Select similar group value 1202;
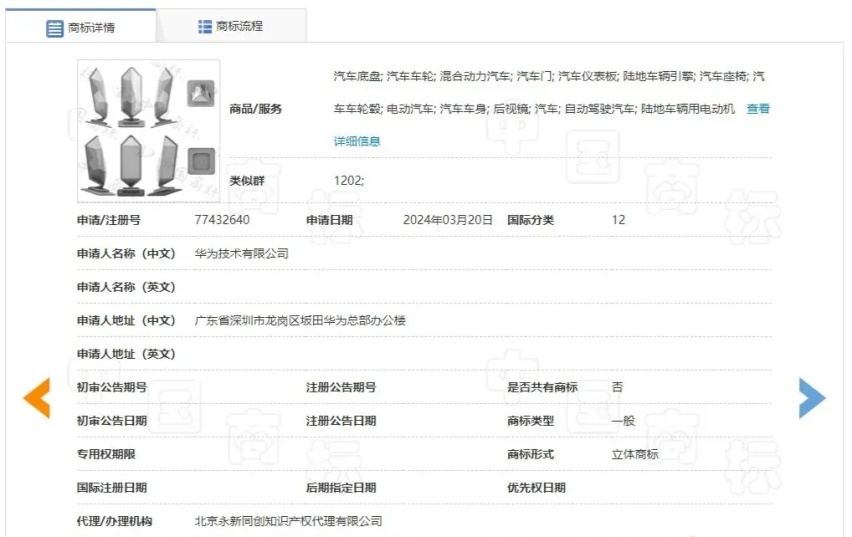The width and height of the screenshot is (852, 537). (x=349, y=180)
